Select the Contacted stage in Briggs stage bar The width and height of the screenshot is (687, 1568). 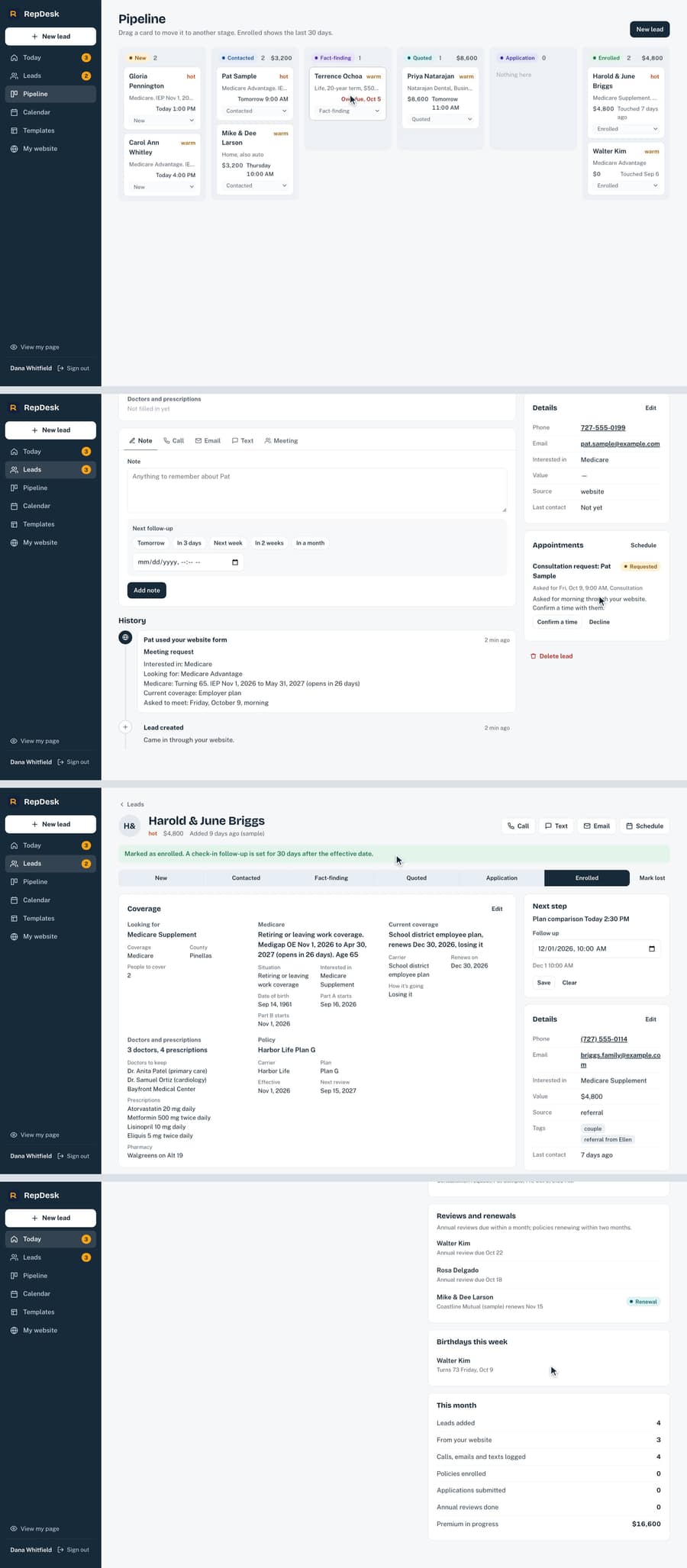point(246,878)
